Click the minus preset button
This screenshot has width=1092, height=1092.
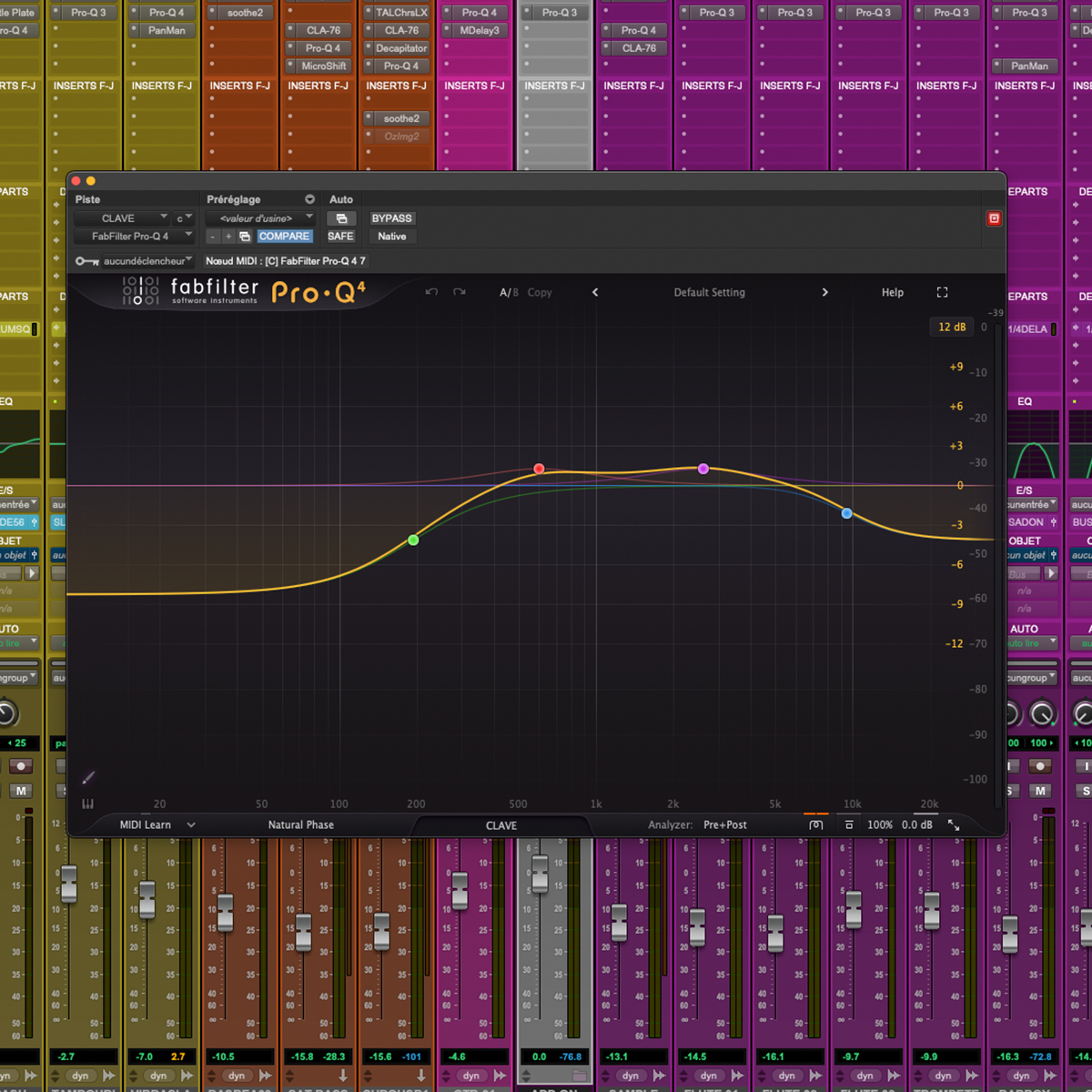(212, 237)
